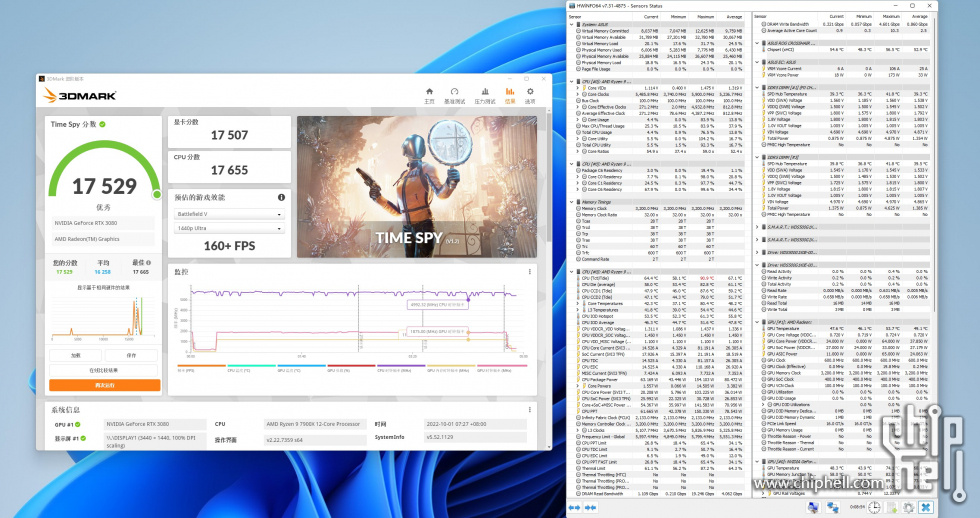980x518 pixels.
Task: Select the 结果 results tab
Action: coord(510,96)
